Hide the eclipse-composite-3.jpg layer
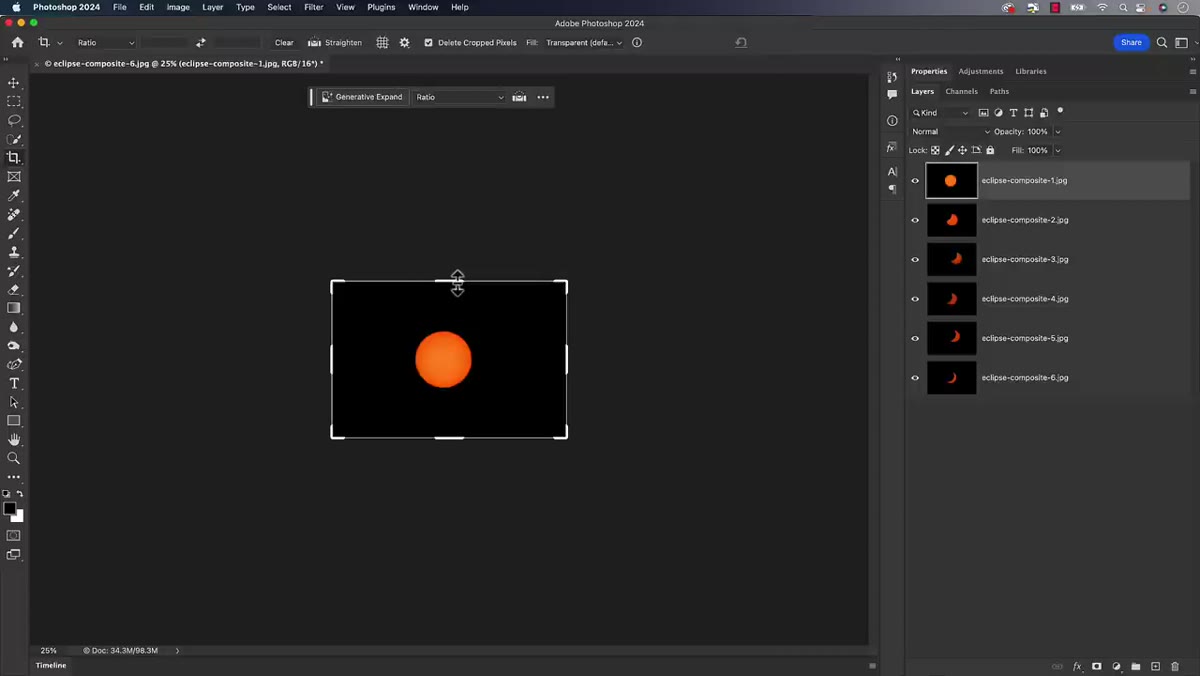Image resolution: width=1200 pixels, height=676 pixels. 915,260
